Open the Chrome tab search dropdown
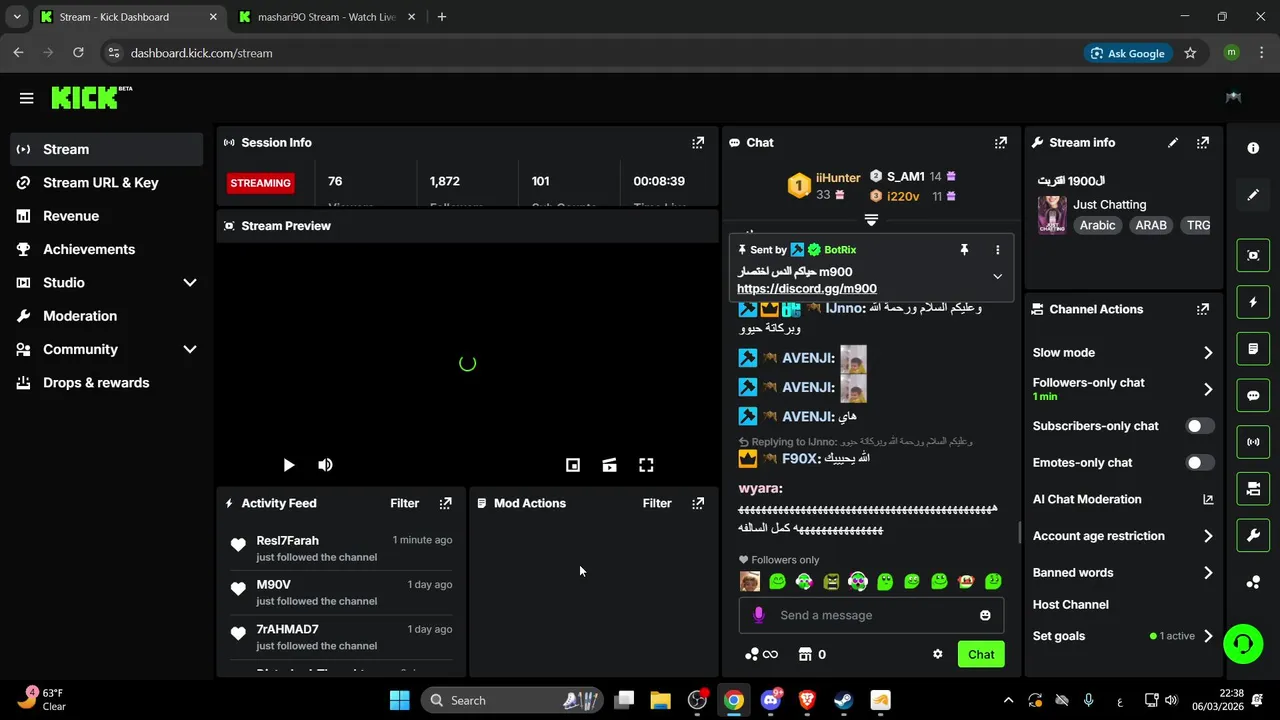Screen dimensions: 1280x720 pos(17,17)
